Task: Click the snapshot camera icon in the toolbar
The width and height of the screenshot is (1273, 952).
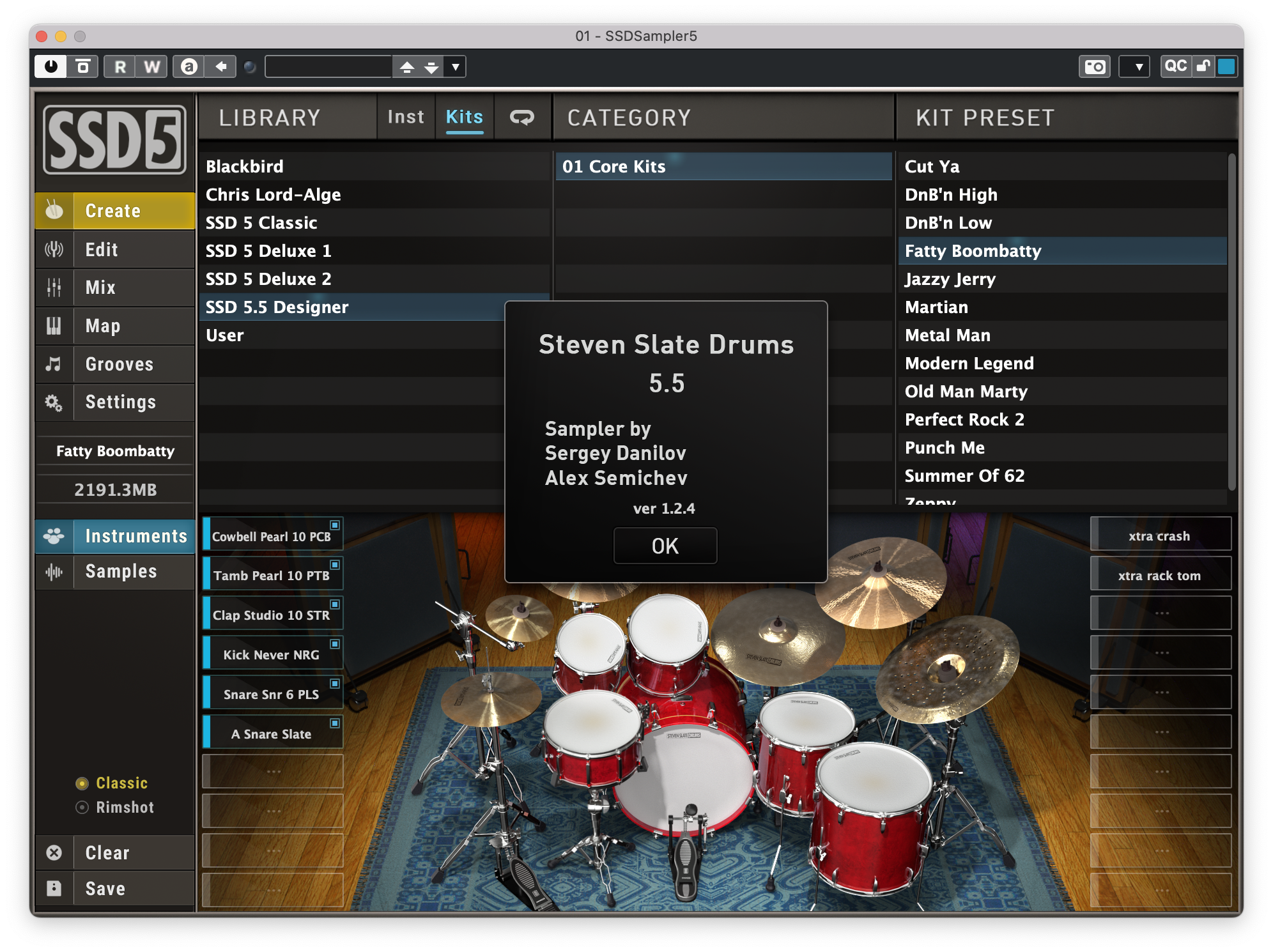Action: [x=1094, y=66]
